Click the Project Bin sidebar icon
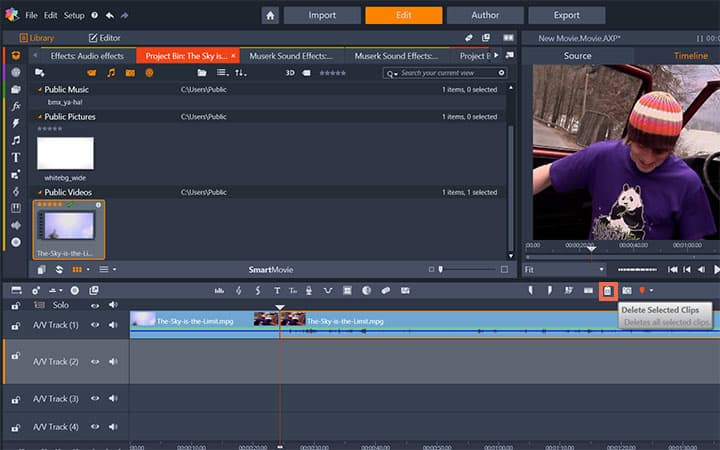720x450 pixels. 16,56
